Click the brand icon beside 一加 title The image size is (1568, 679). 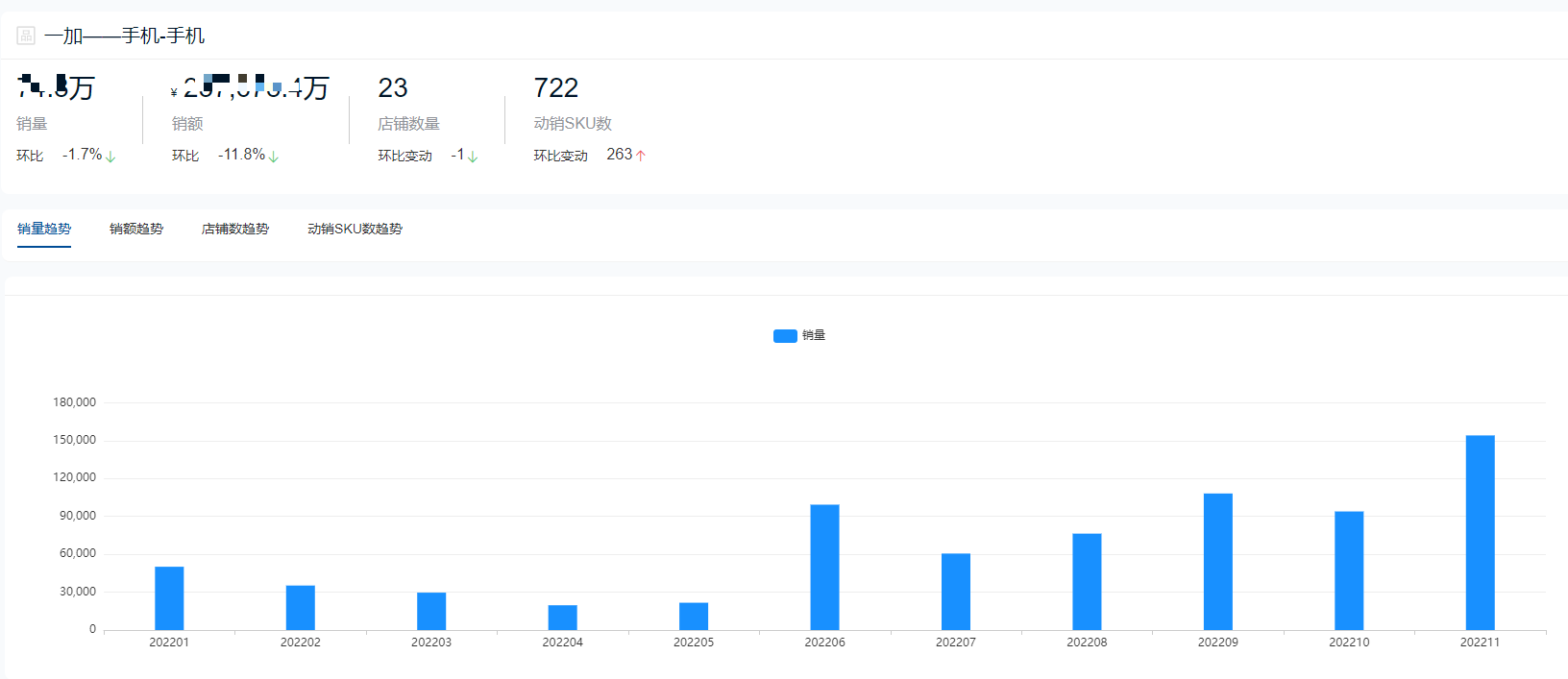pos(26,36)
